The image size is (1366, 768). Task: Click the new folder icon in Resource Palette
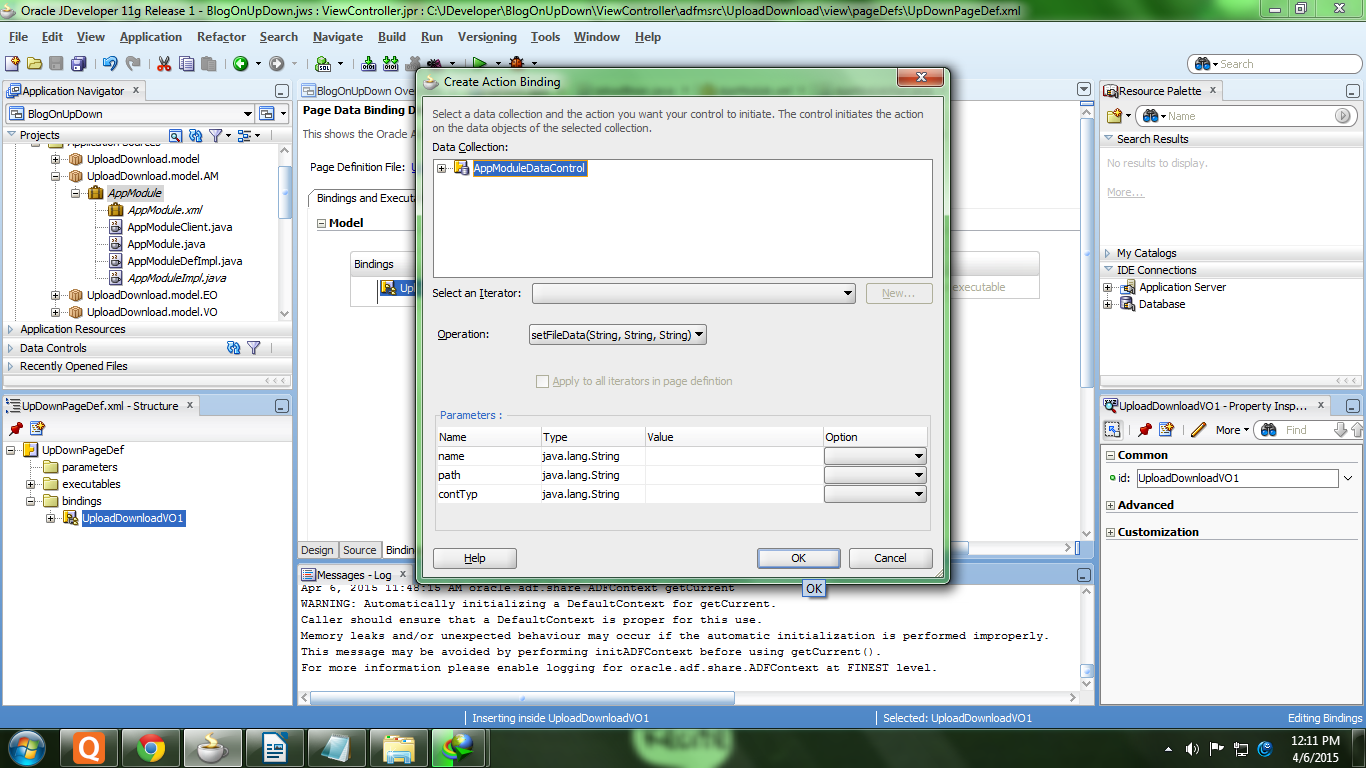[x=1114, y=116]
